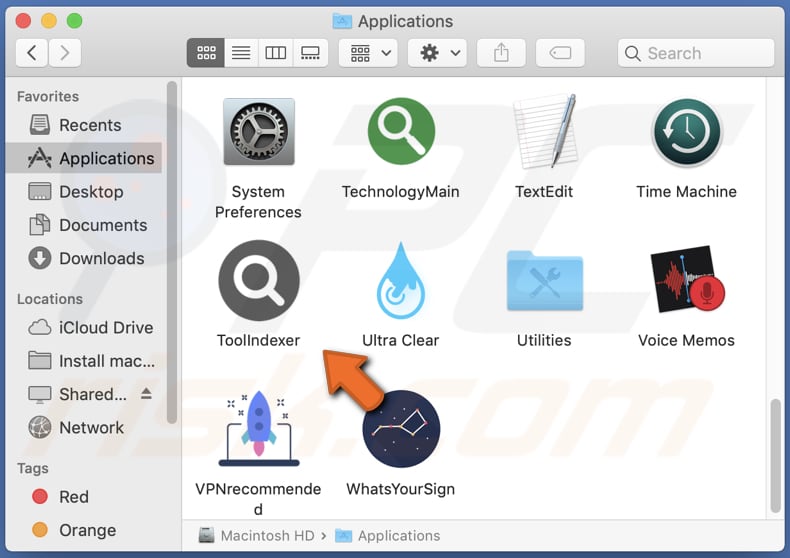Go back with the left chevron button
790x558 pixels.
pyautogui.click(x=32, y=53)
